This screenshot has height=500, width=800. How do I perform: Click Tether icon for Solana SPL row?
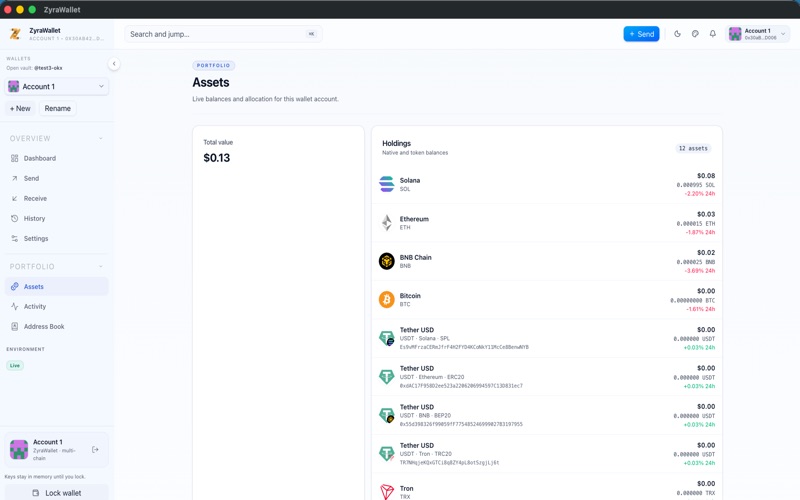(x=386, y=338)
